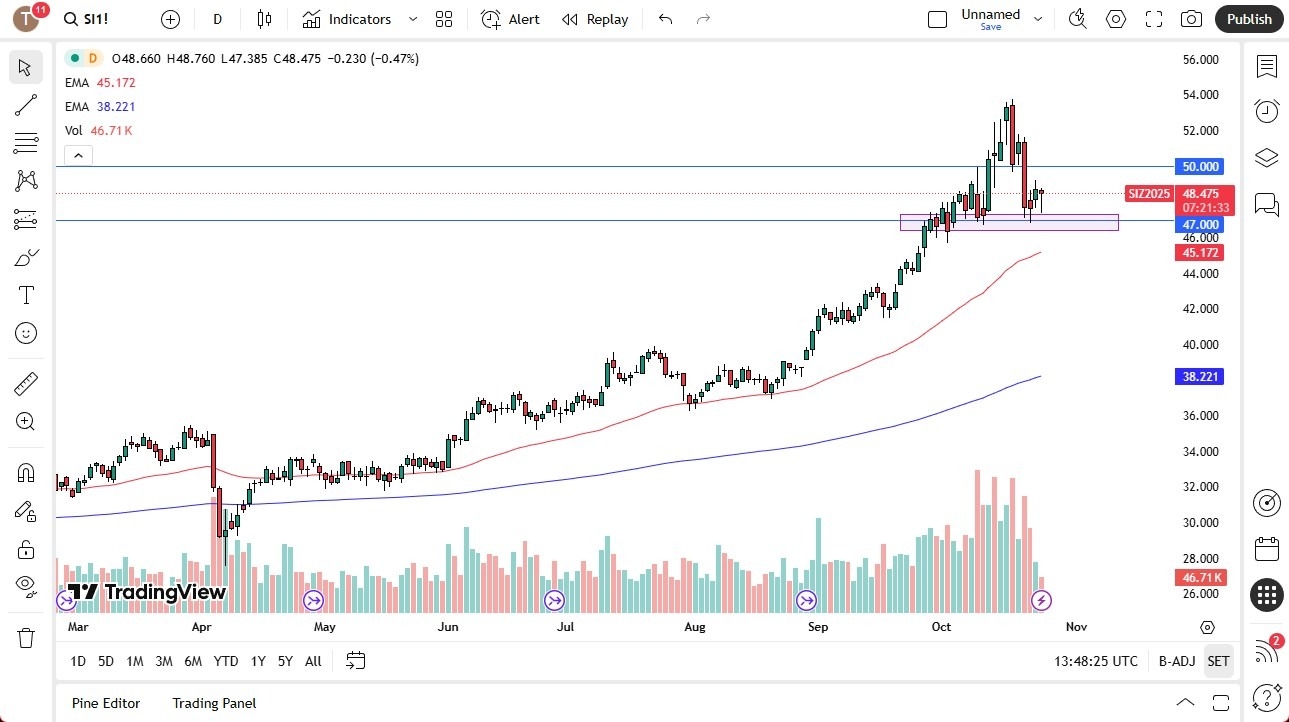Screen dimensions: 1289x722
Task: Switch to the Pine Editor tab
Action: (105, 703)
